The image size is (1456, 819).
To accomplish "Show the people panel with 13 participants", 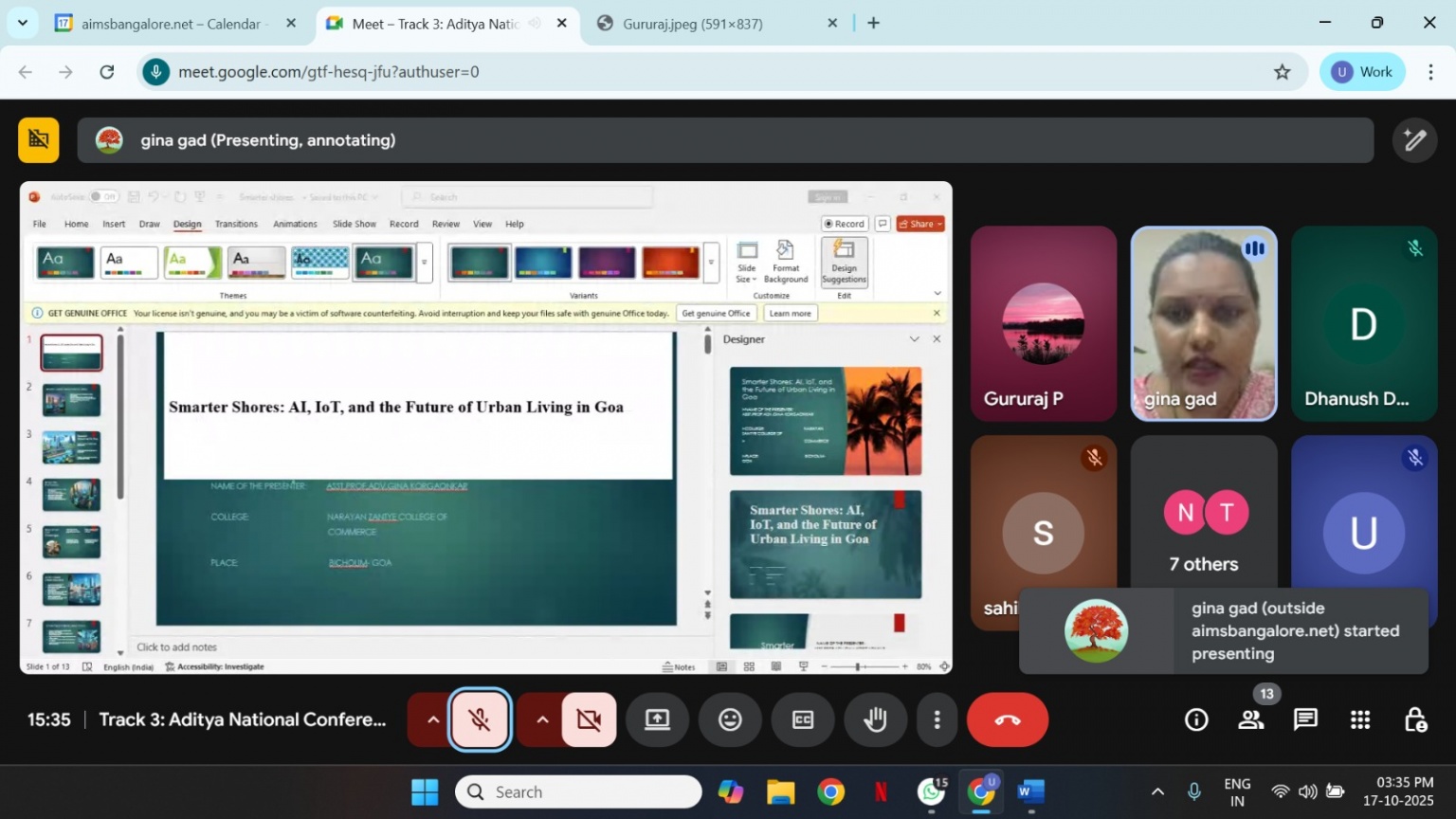I will coord(1251,720).
